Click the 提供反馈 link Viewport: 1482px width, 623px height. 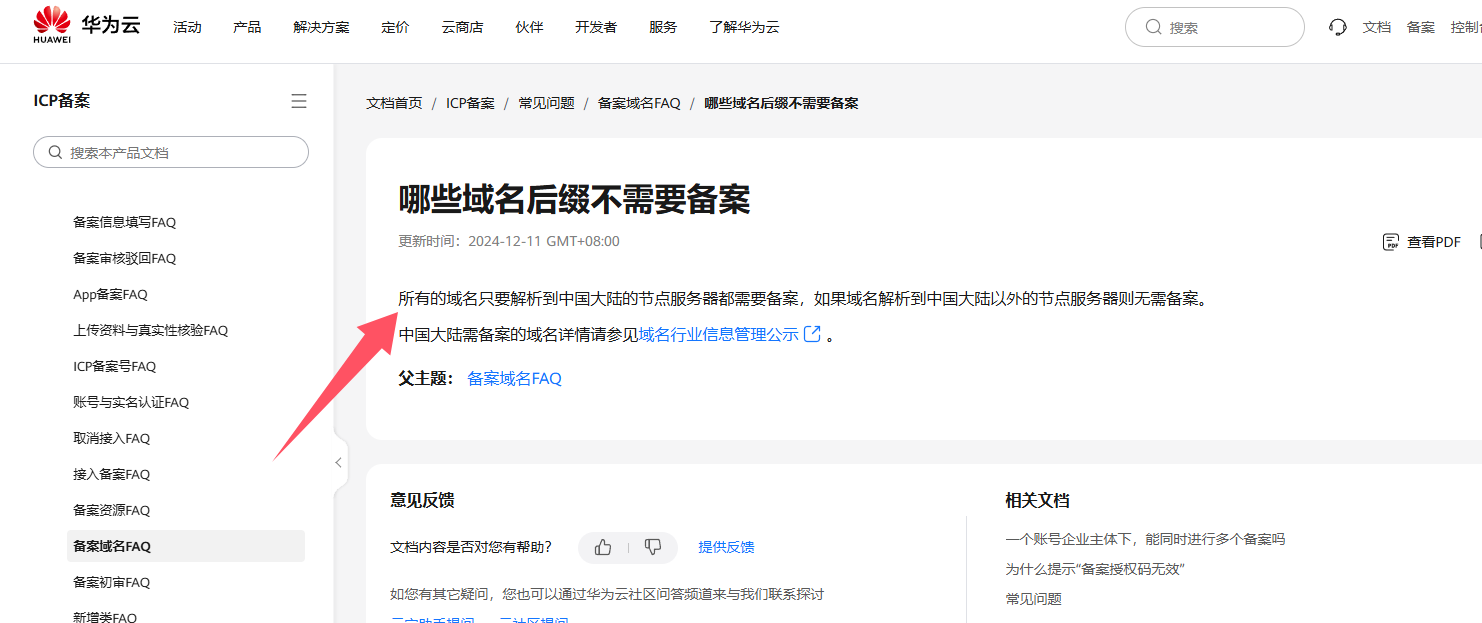[x=726, y=547]
